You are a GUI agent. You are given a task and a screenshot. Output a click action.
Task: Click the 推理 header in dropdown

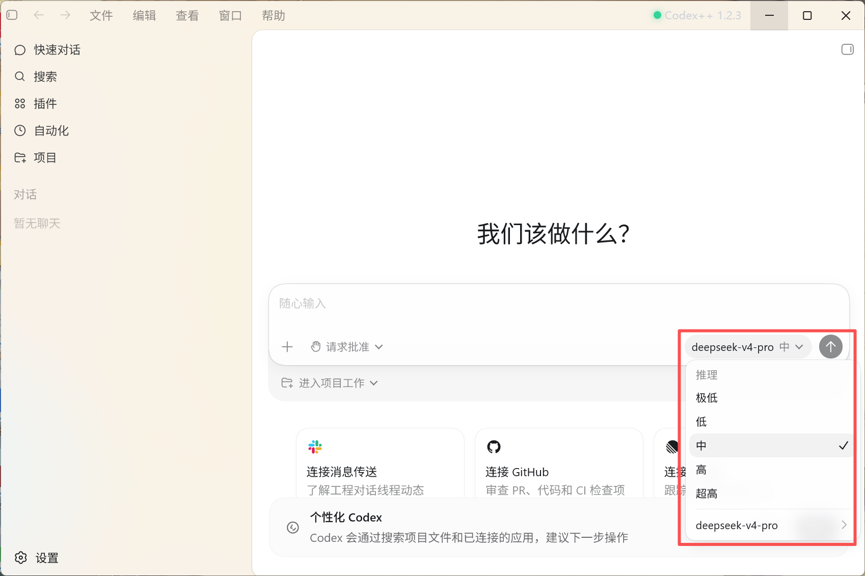707,375
